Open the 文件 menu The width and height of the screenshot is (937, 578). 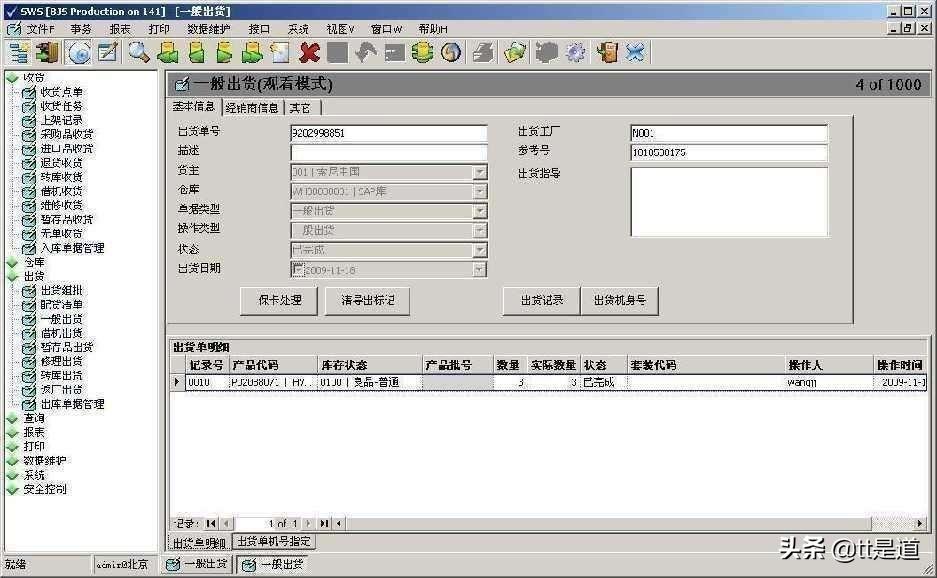(39, 29)
